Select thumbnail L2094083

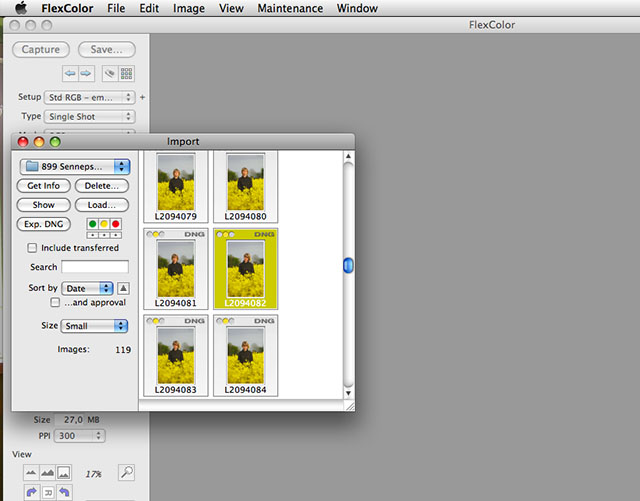click(176, 356)
